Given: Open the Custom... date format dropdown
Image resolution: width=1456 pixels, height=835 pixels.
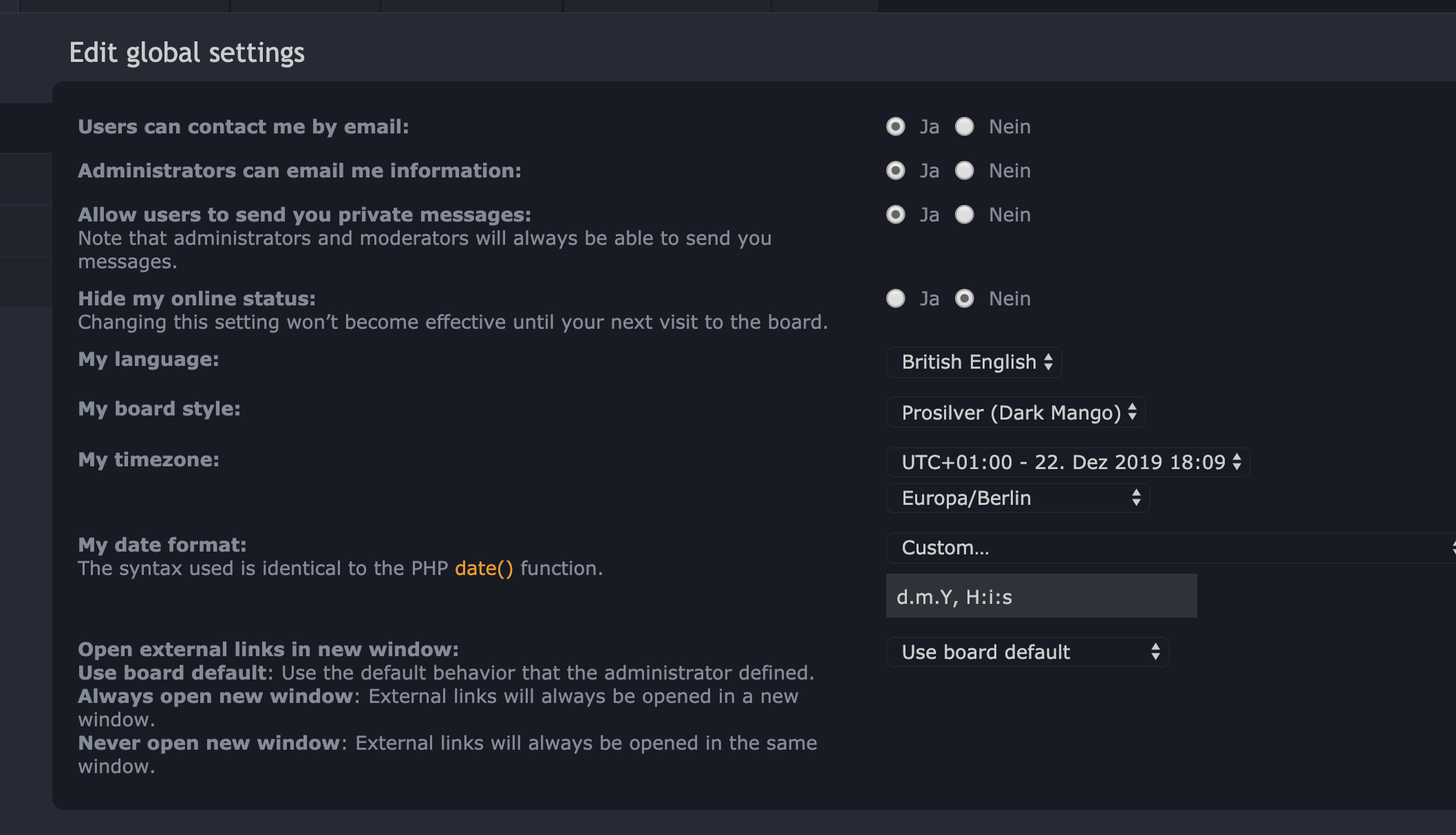Looking at the screenshot, I should (1170, 548).
